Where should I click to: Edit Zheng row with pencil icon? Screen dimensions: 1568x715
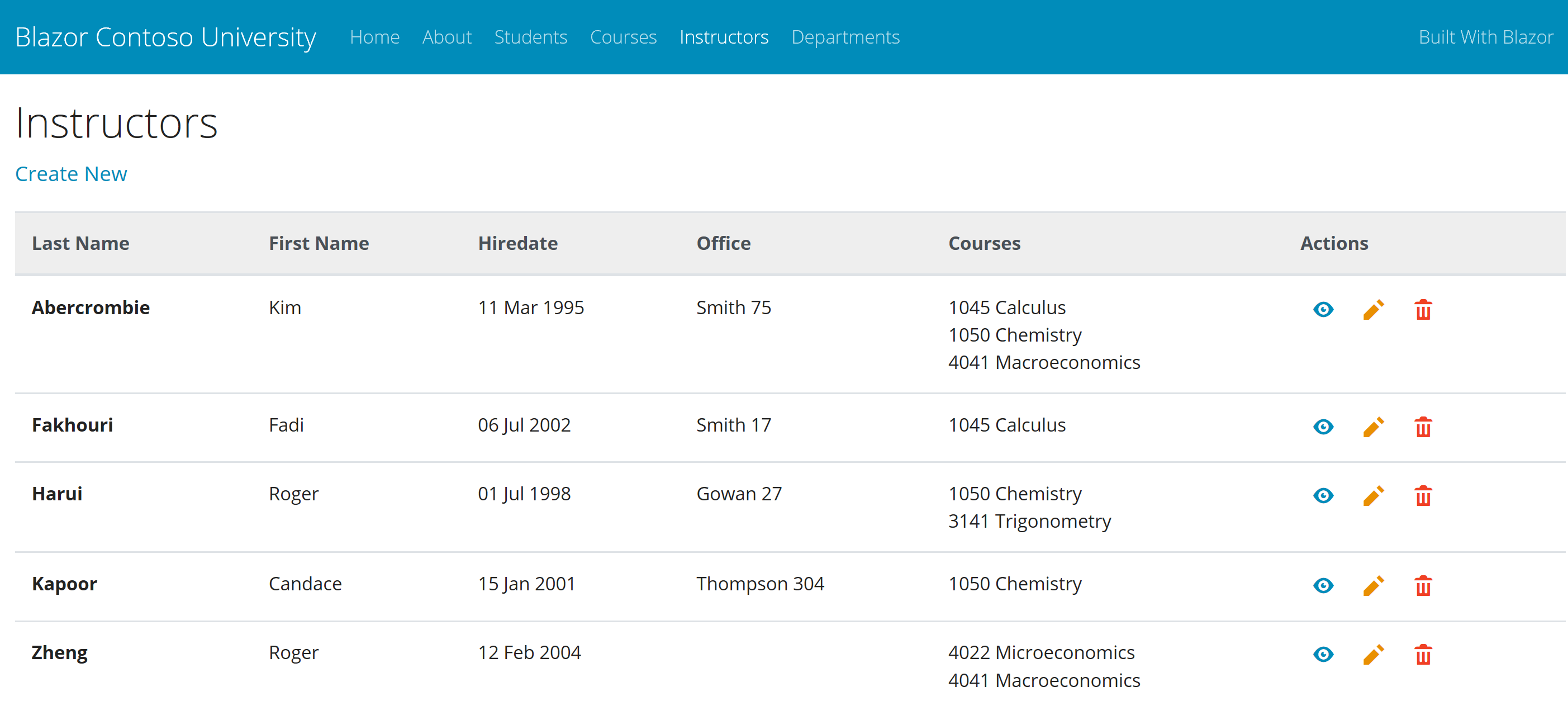(x=1373, y=654)
